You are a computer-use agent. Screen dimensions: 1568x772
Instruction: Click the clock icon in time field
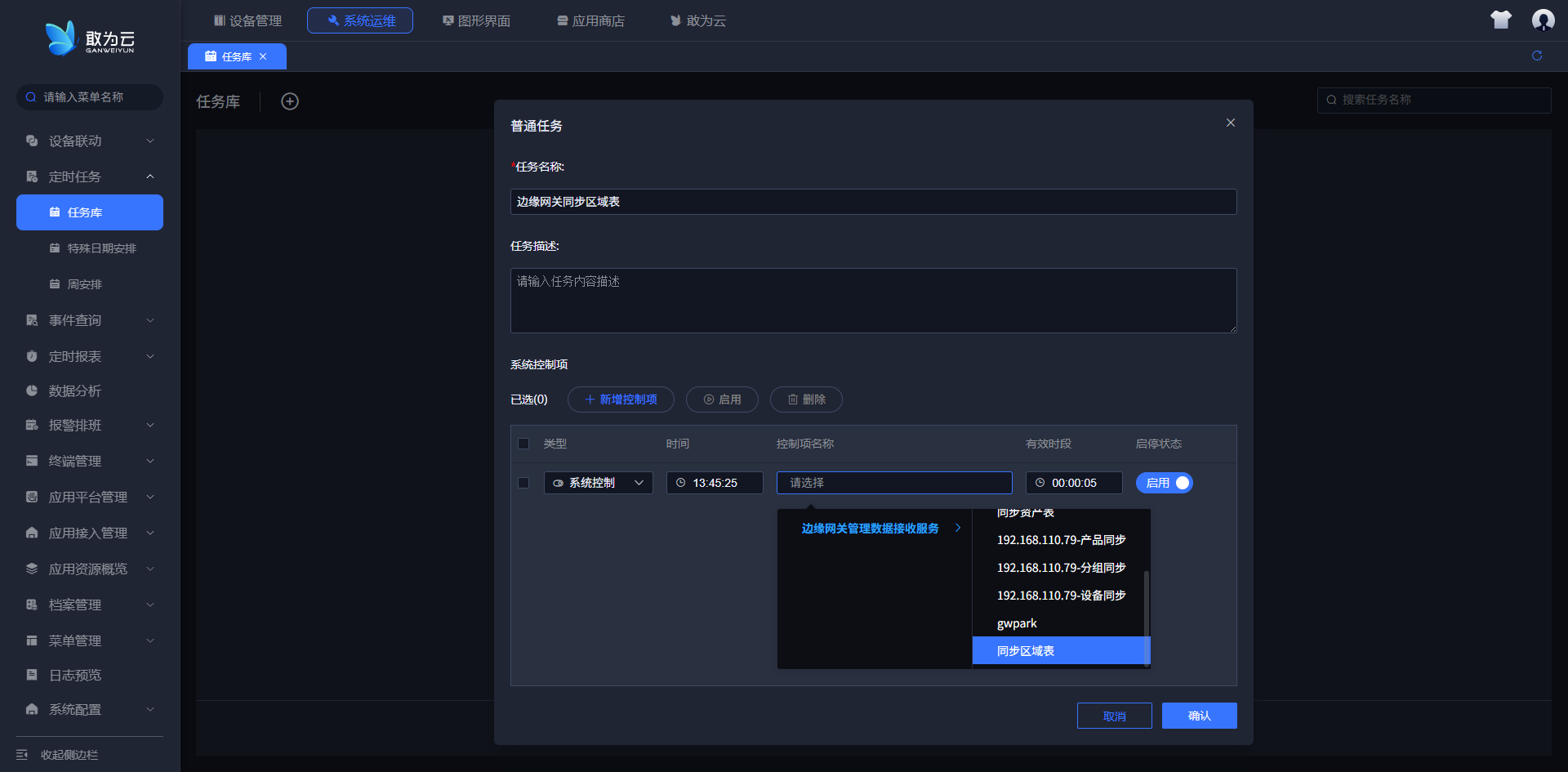tap(680, 483)
